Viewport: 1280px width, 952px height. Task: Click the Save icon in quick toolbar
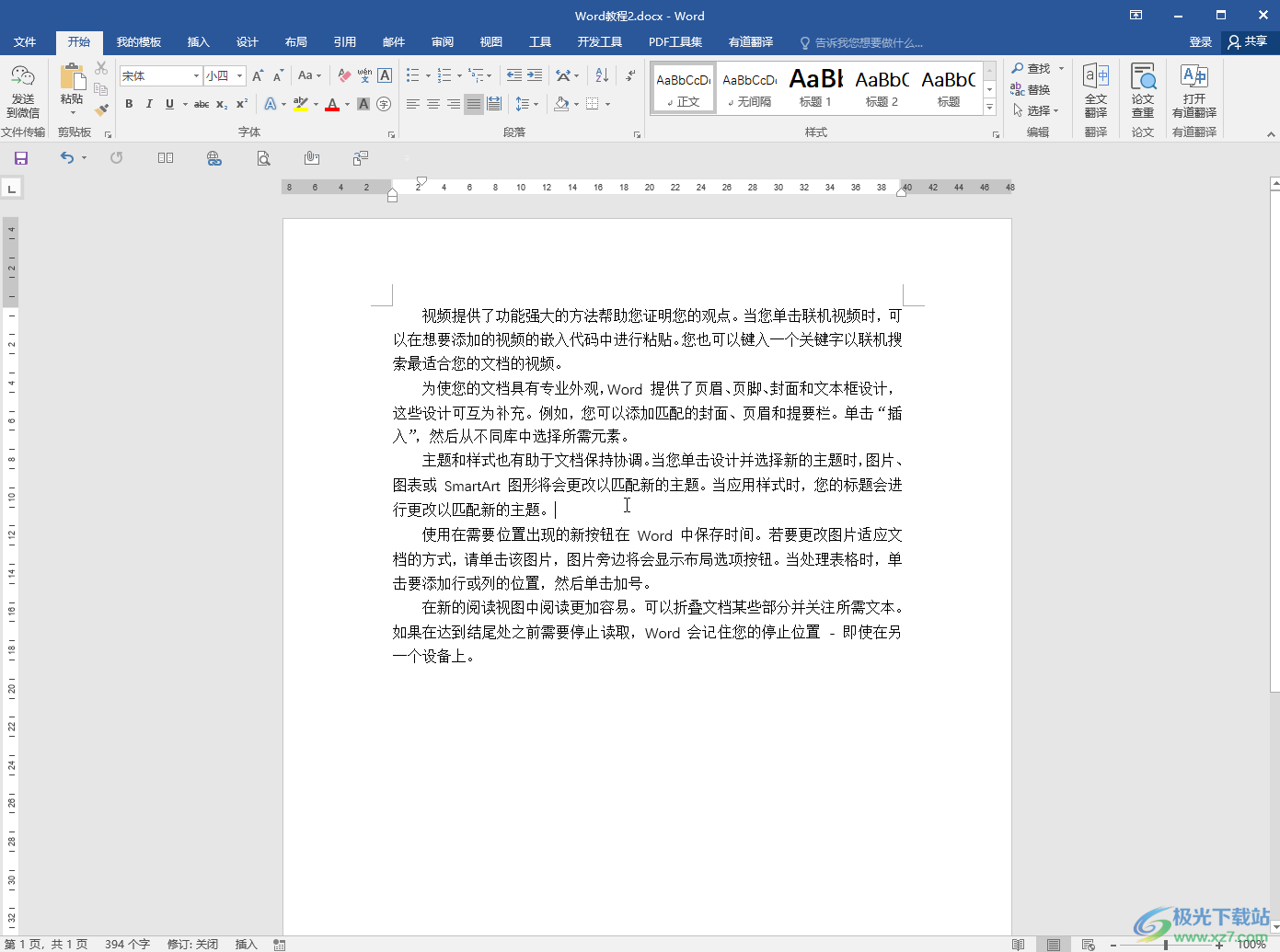click(x=21, y=158)
